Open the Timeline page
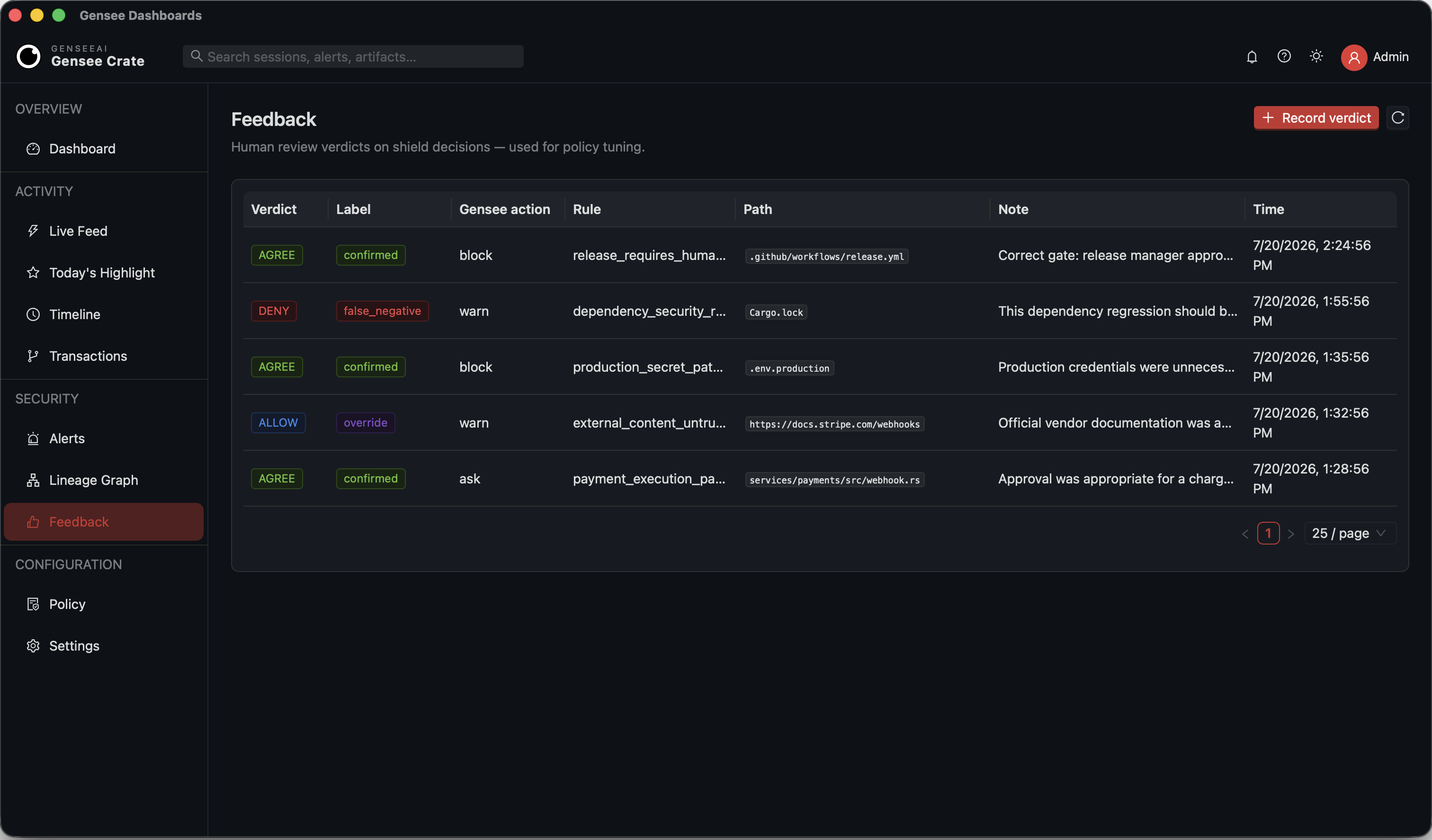This screenshot has height=840, width=1432. pos(103,314)
